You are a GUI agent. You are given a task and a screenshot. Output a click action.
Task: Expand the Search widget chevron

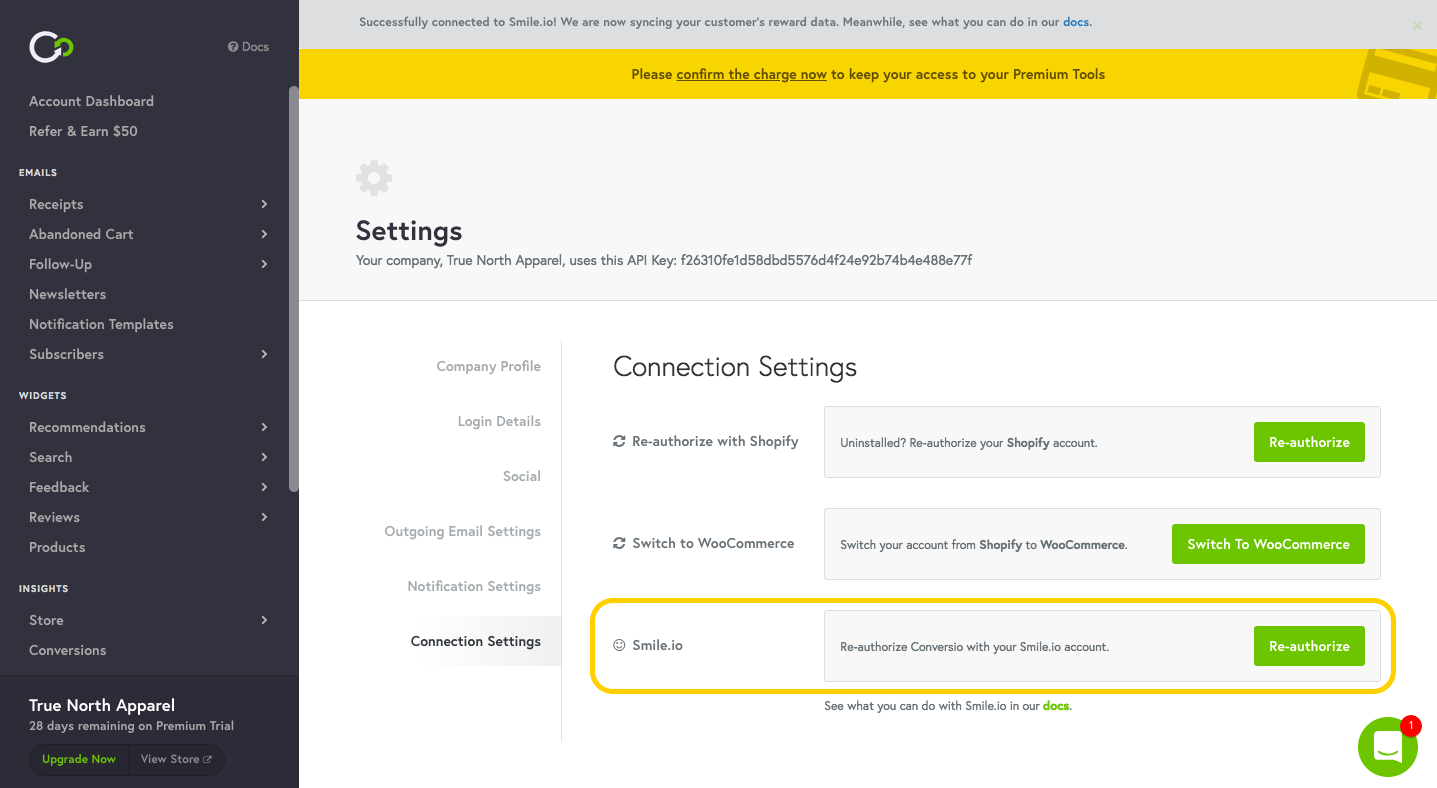(x=264, y=457)
